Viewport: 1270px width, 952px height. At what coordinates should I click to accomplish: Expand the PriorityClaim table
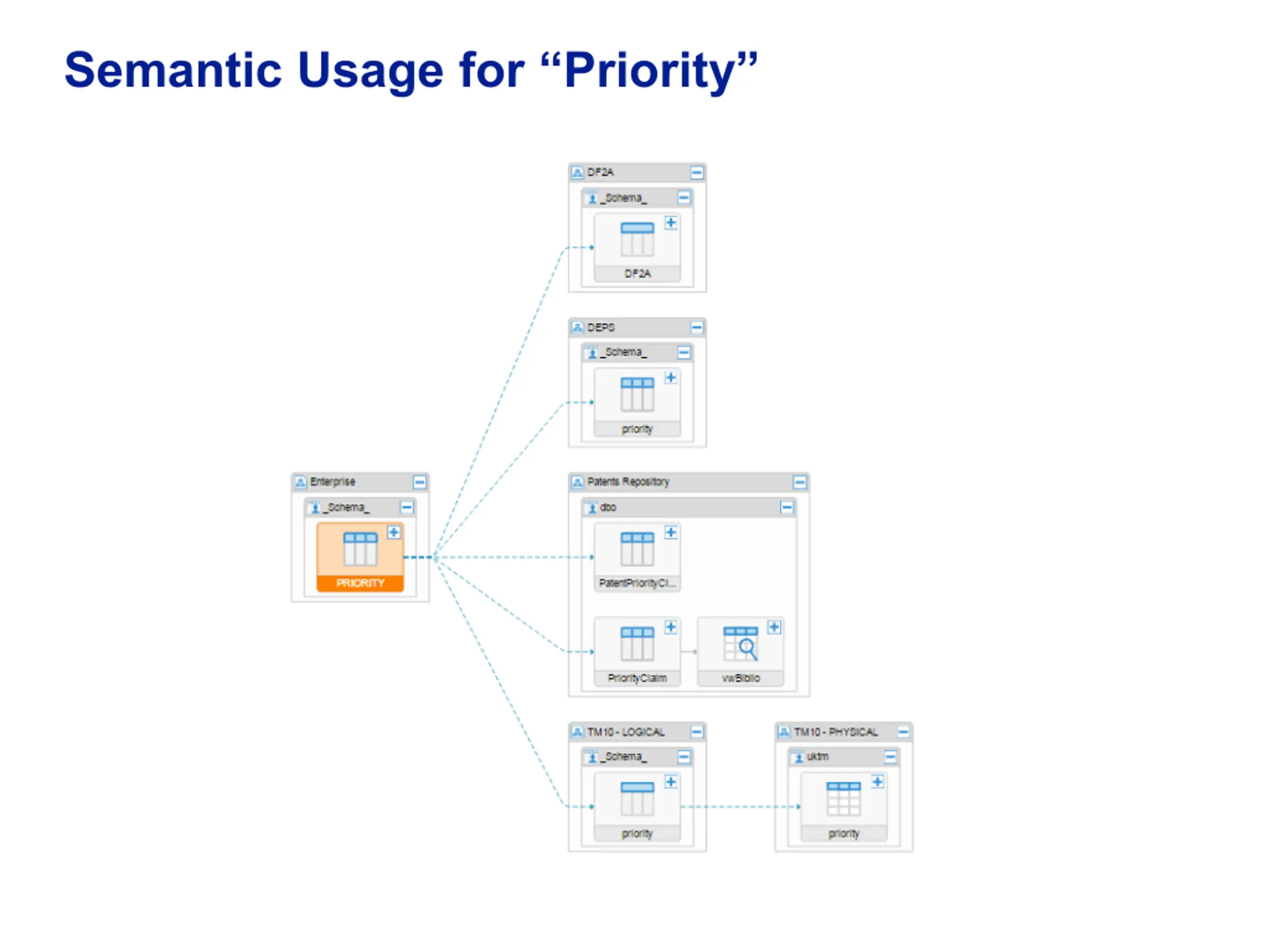(x=671, y=627)
